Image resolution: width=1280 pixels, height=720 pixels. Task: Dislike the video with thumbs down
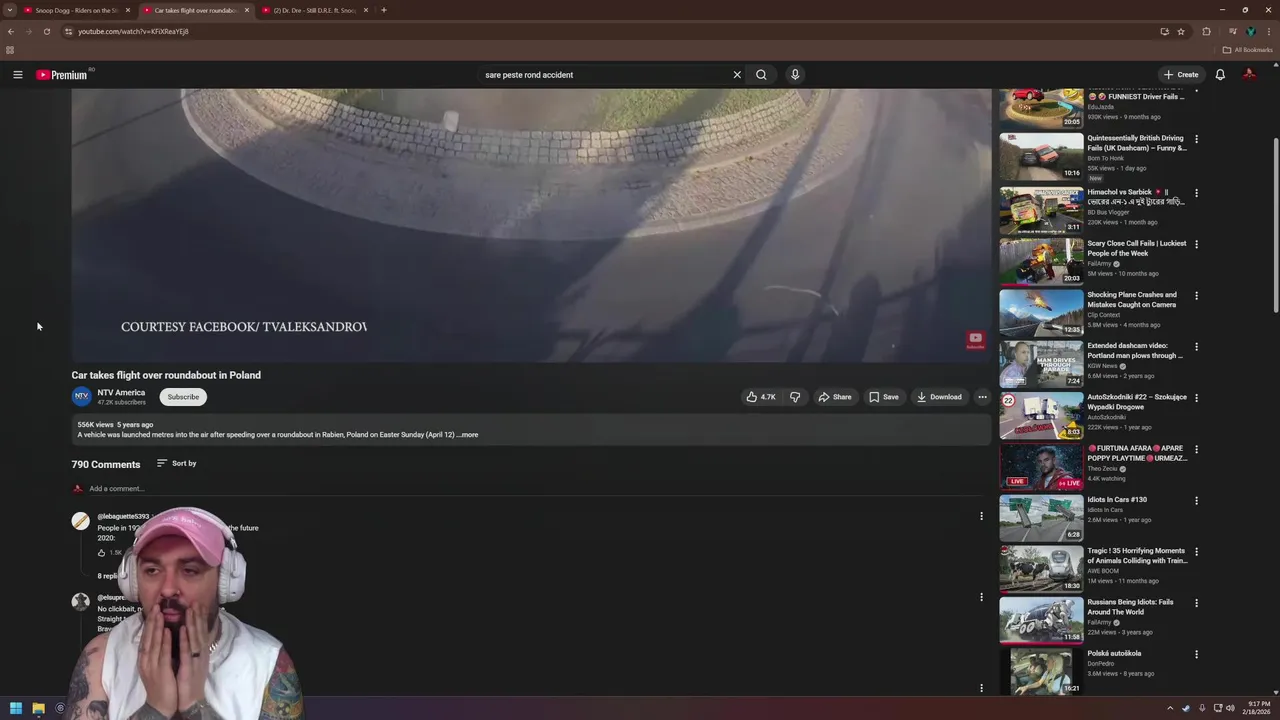coord(795,397)
